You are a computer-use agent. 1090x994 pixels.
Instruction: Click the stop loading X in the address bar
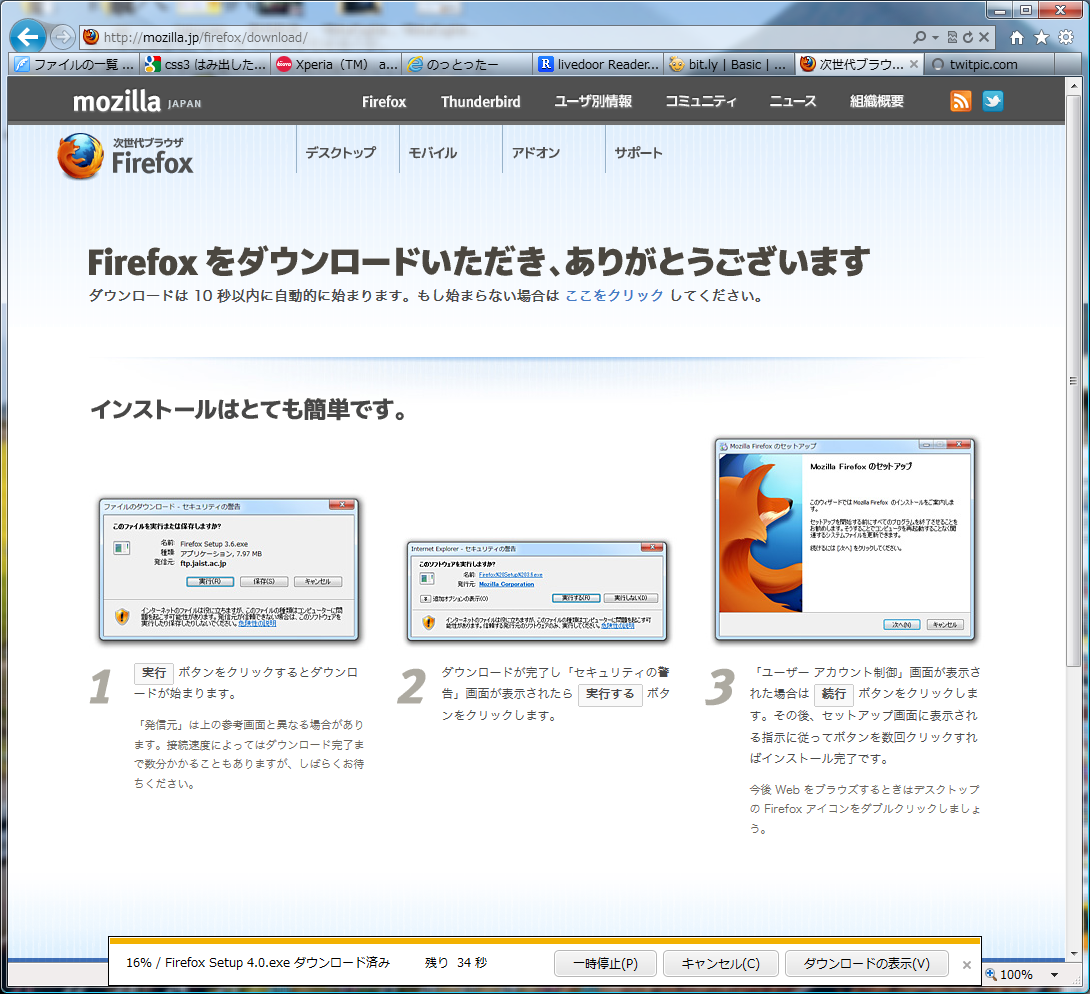click(x=984, y=37)
